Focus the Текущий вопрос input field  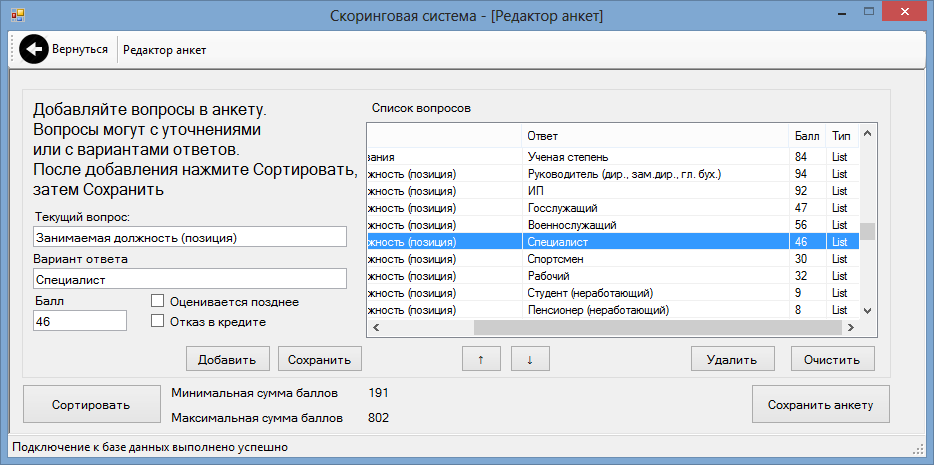pos(189,236)
